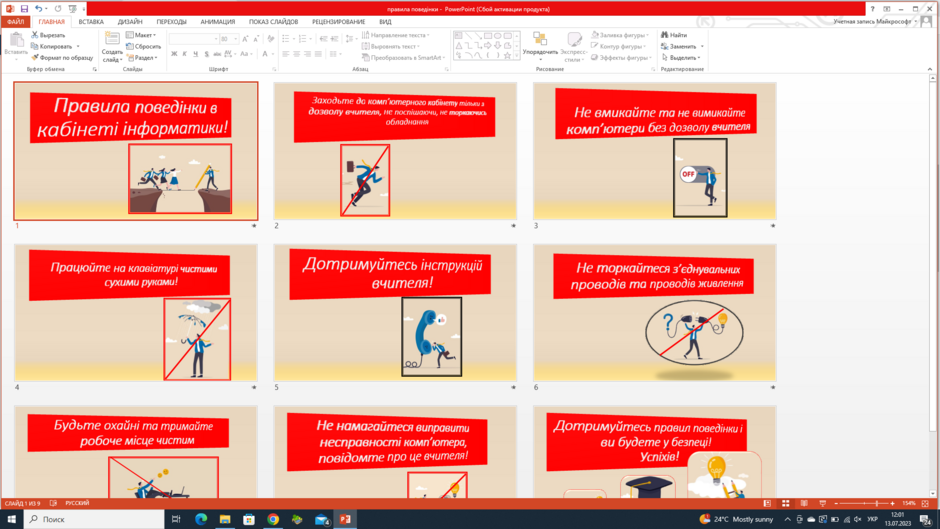
Task: Click the Undo arrow in the quick access toolbar
Action: point(38,9)
